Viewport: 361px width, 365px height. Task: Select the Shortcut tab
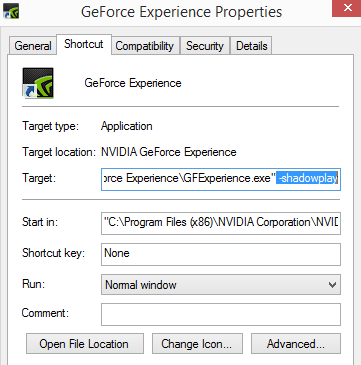(x=84, y=44)
